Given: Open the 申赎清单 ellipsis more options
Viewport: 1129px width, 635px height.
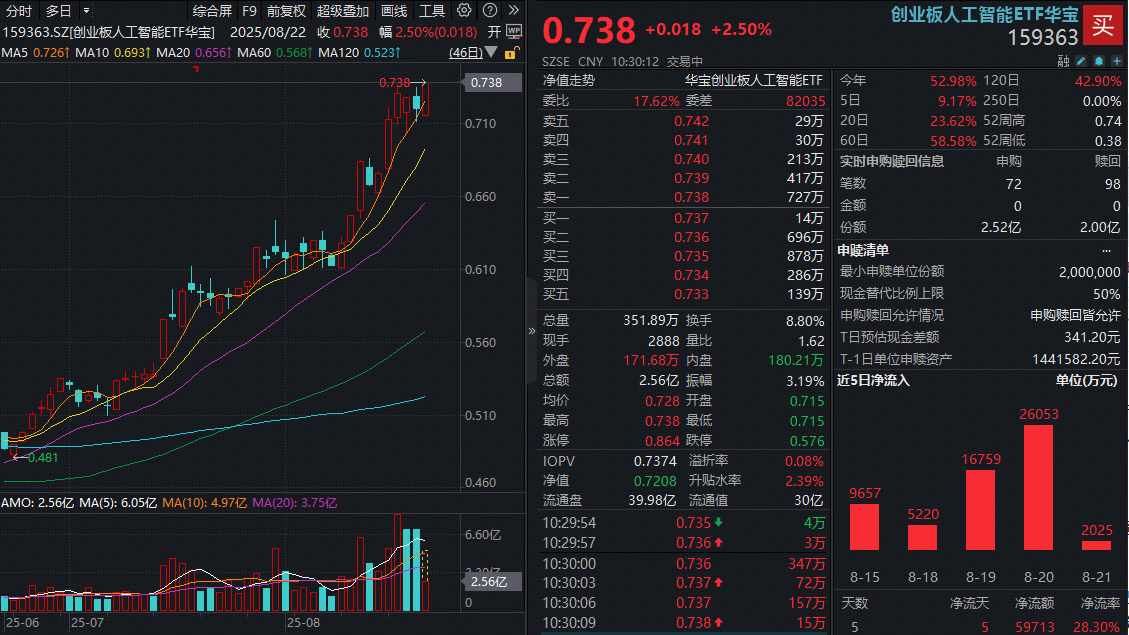Looking at the screenshot, I should [1106, 250].
